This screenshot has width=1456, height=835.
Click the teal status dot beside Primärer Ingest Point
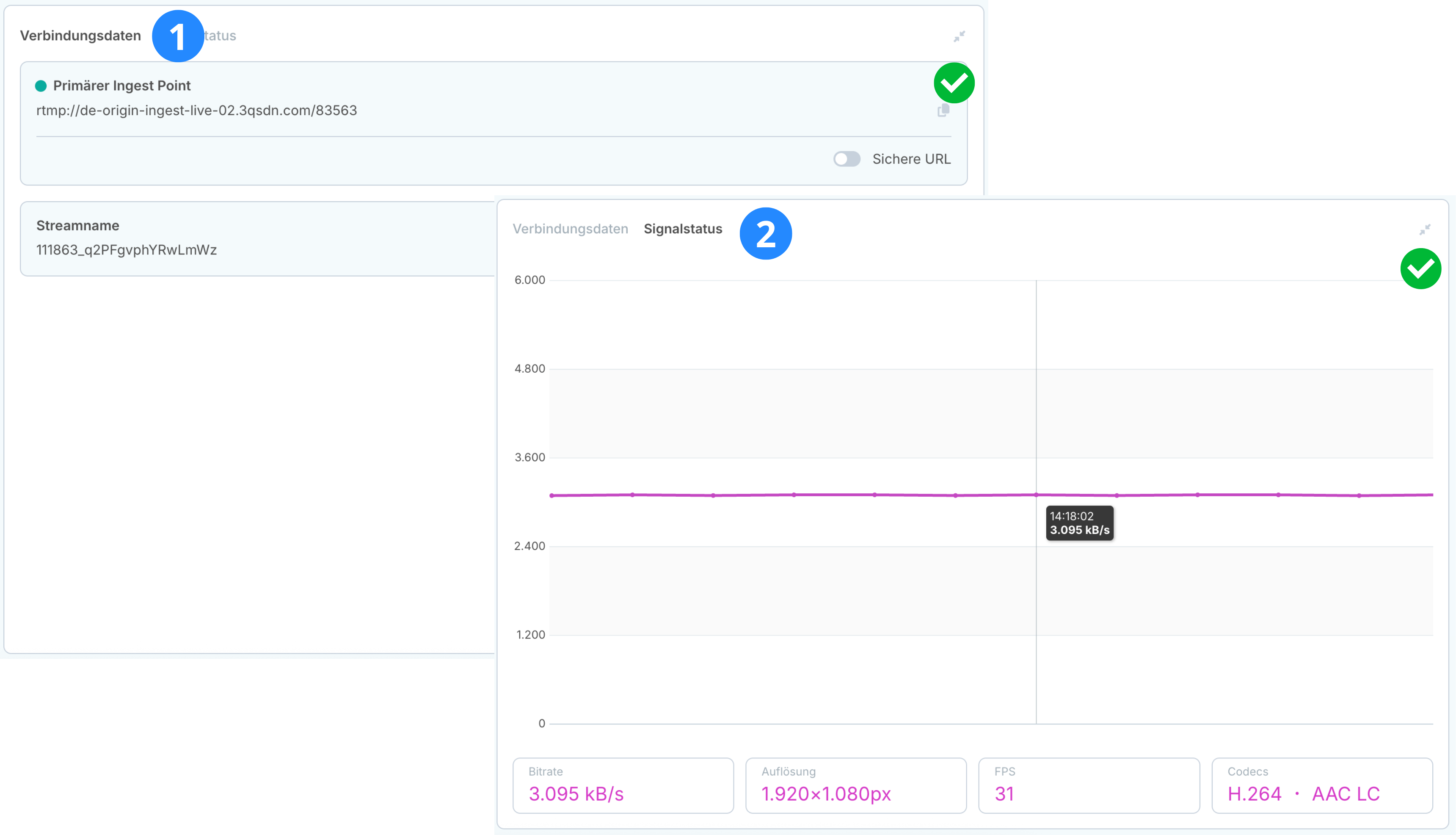click(41, 86)
